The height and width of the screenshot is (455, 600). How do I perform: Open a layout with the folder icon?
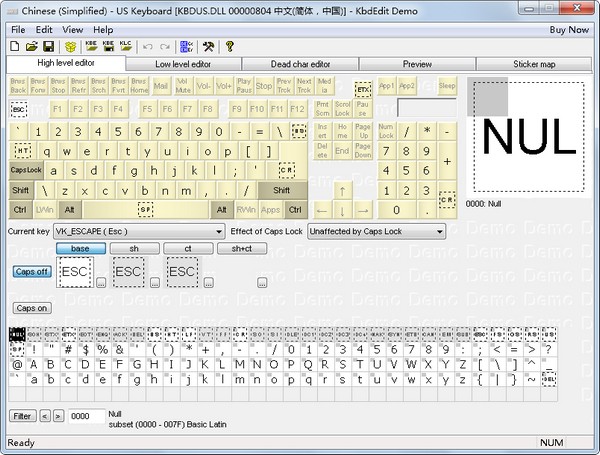pos(32,46)
